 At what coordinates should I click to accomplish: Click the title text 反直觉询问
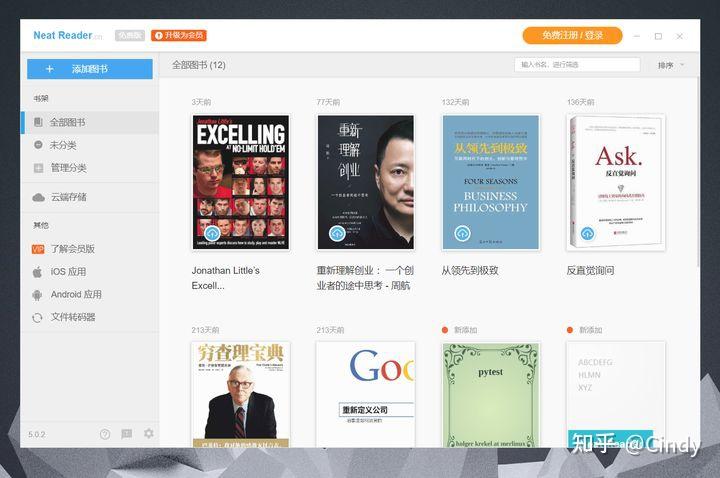click(590, 270)
